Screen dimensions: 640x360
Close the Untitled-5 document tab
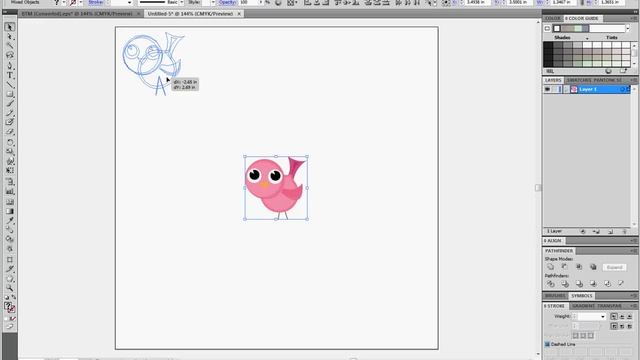(x=239, y=13)
